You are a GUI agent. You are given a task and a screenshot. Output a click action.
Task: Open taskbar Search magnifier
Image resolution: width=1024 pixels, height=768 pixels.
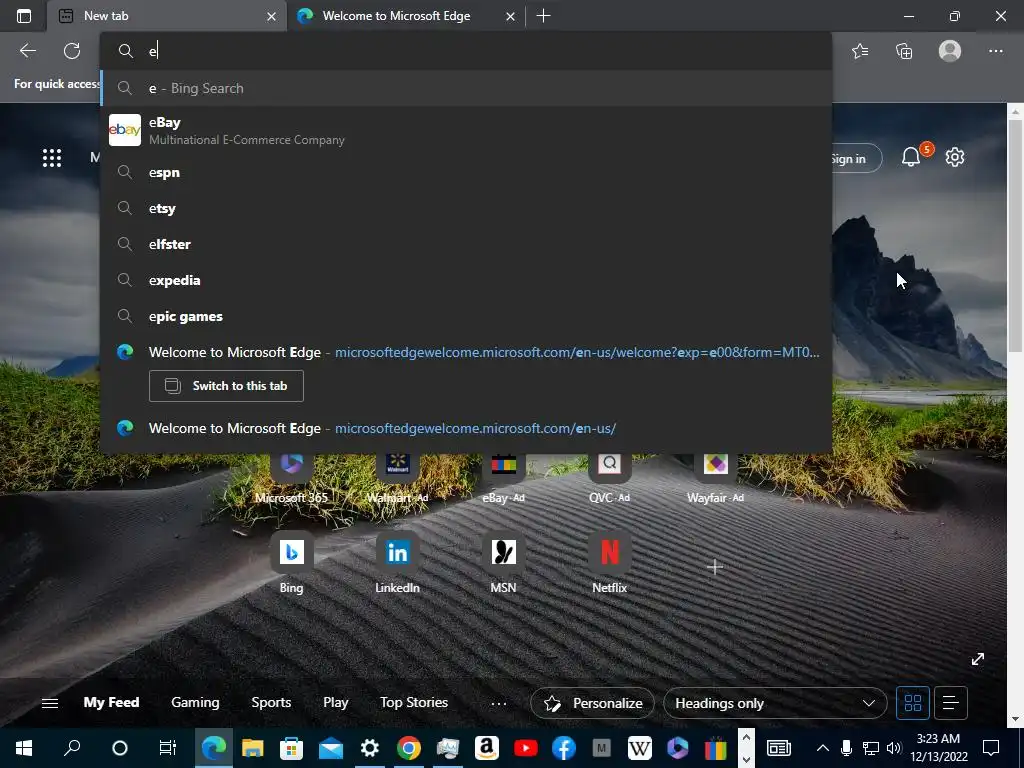point(72,748)
